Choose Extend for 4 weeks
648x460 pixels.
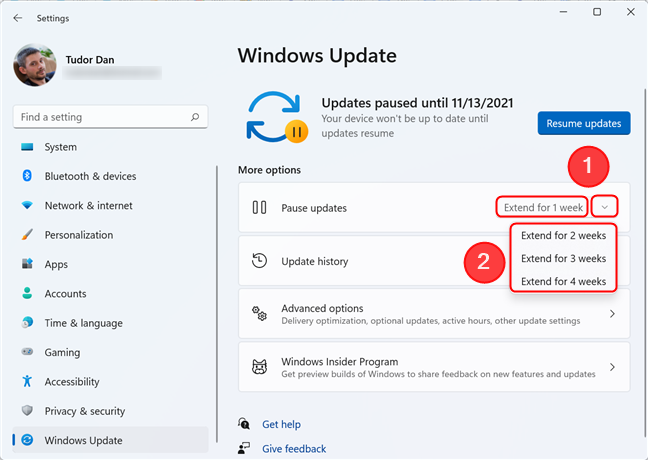point(563,281)
